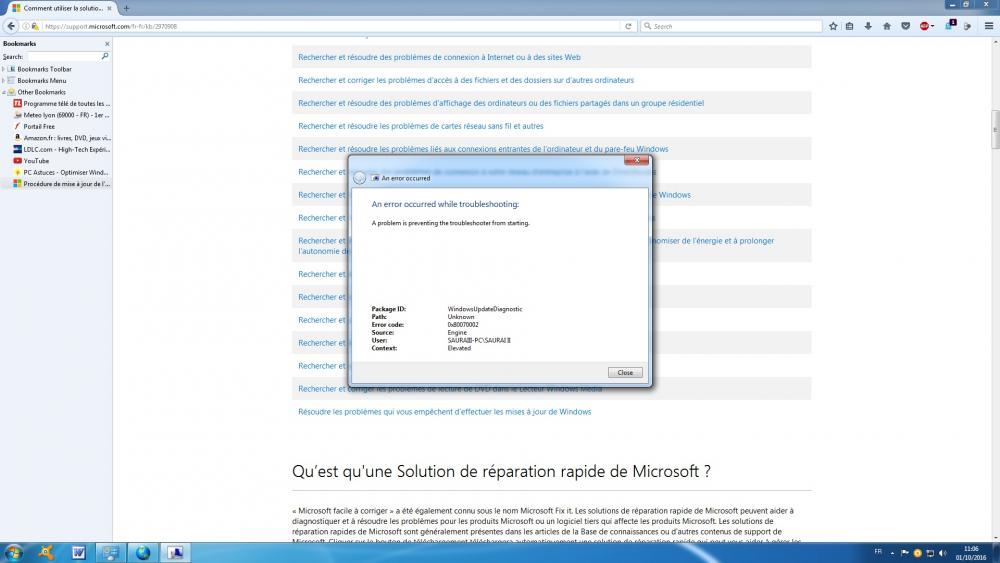Expand the Bookmarks Toolbar folder
This screenshot has width=1000, height=563.
[4, 69]
